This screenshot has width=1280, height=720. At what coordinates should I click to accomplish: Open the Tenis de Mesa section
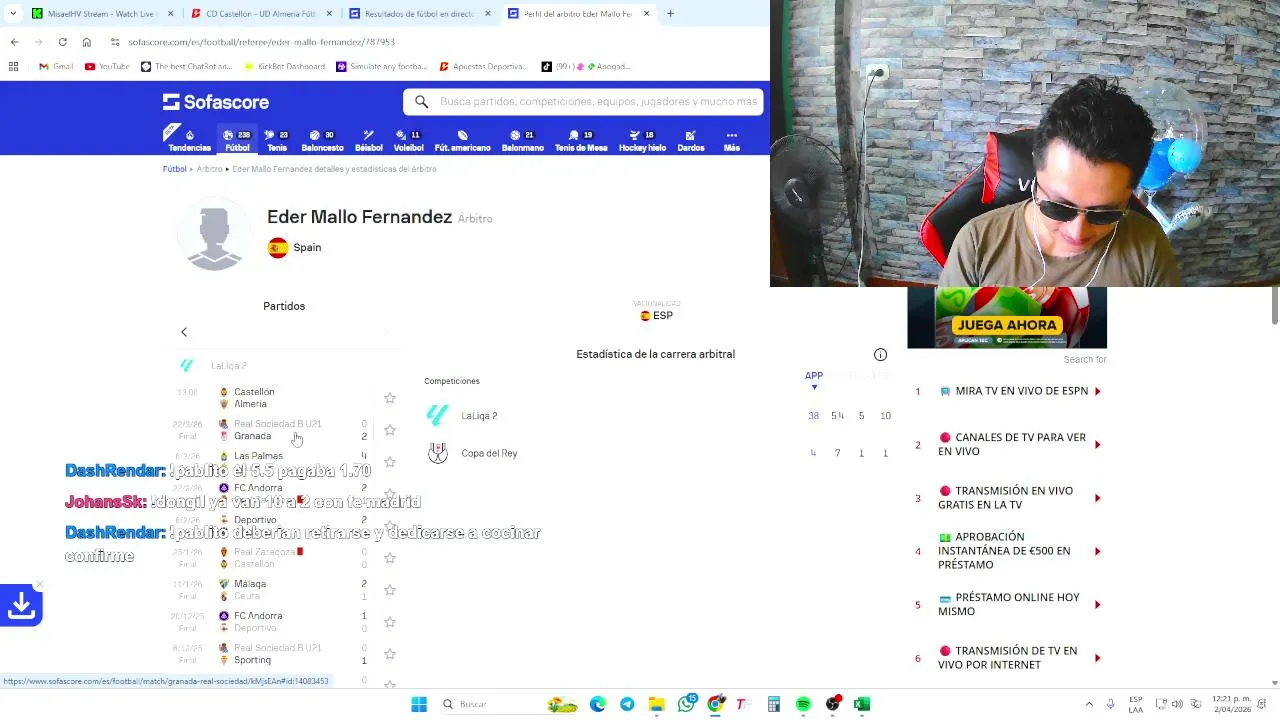coord(581,140)
